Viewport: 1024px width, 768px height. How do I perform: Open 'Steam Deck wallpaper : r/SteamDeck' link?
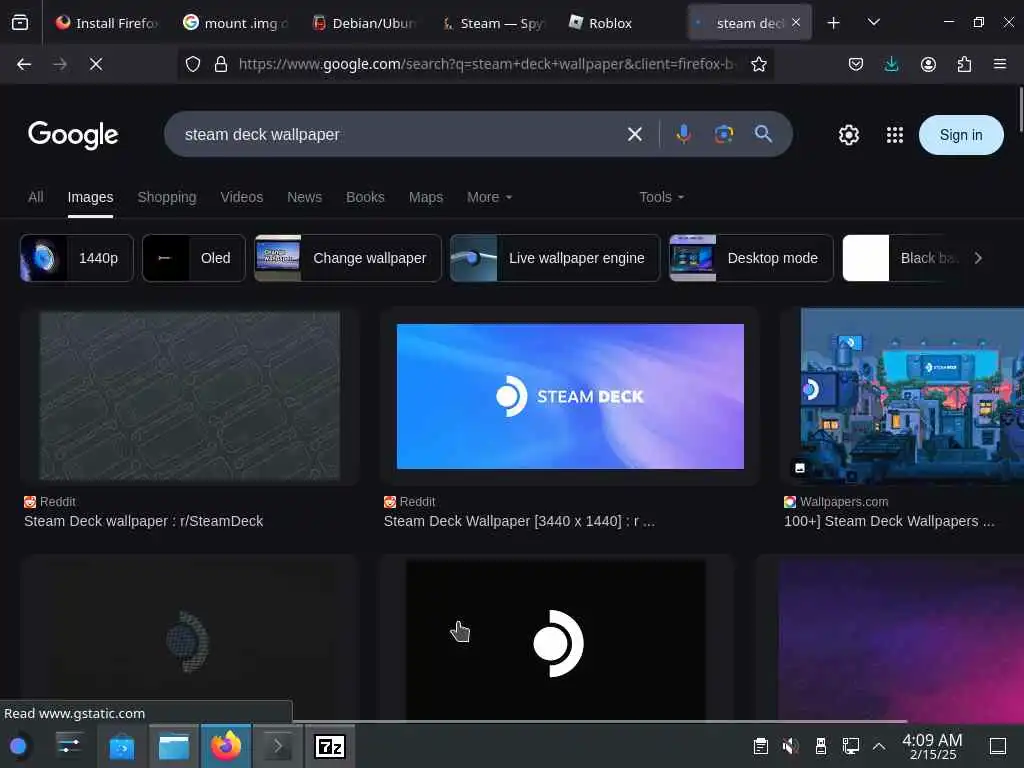point(144,521)
